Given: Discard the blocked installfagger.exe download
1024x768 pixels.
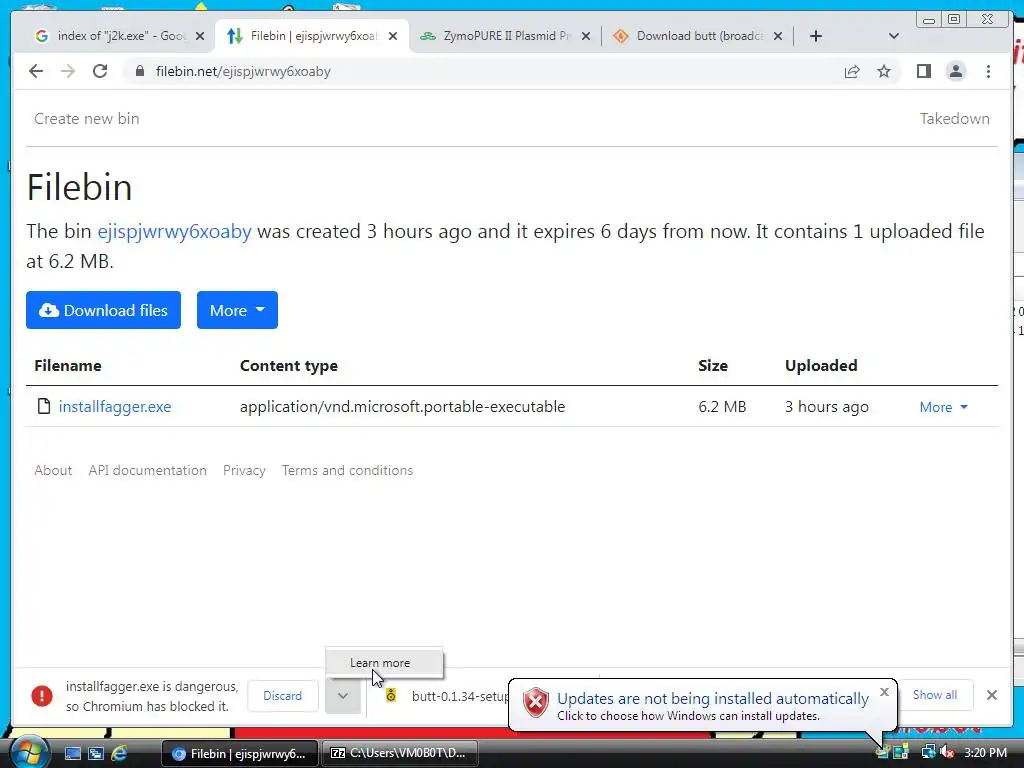Looking at the screenshot, I should (x=283, y=696).
